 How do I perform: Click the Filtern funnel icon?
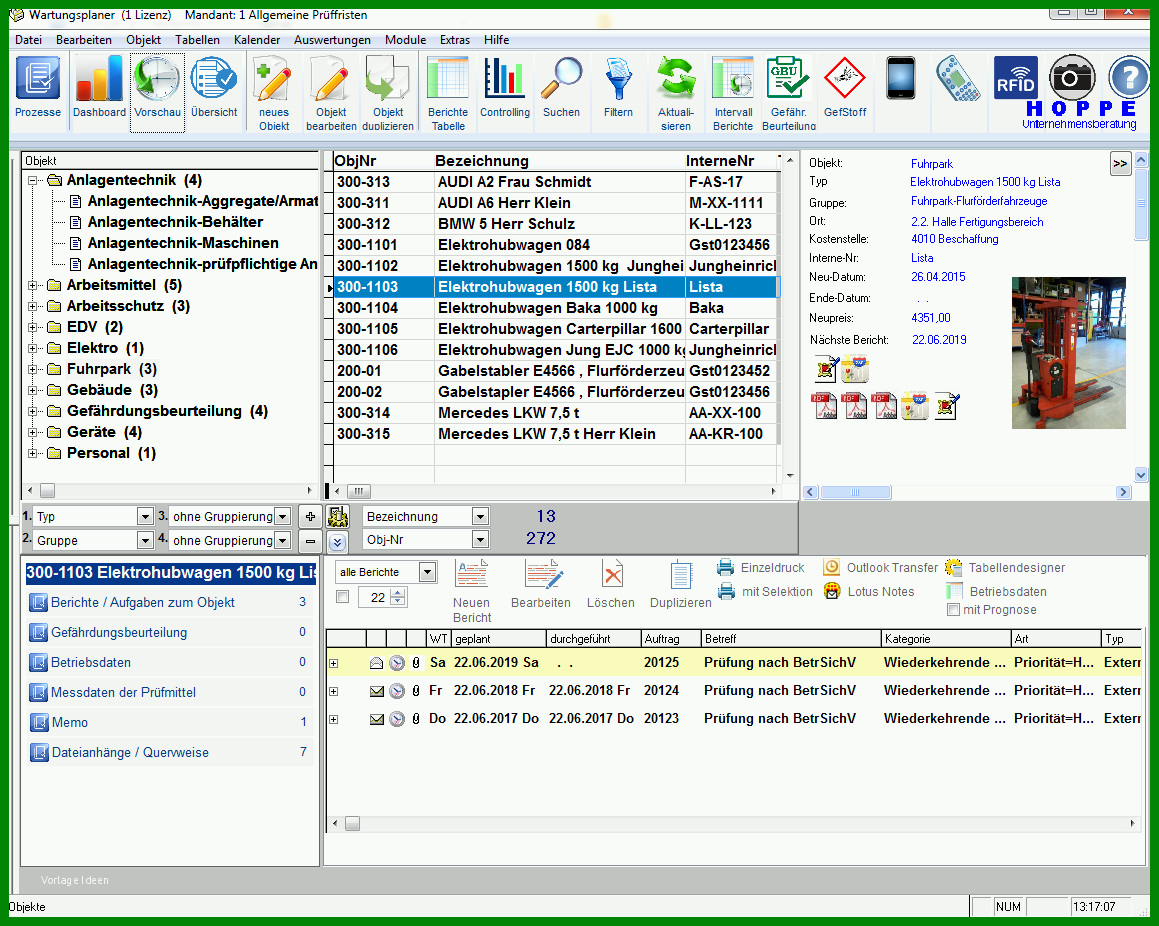point(618,89)
